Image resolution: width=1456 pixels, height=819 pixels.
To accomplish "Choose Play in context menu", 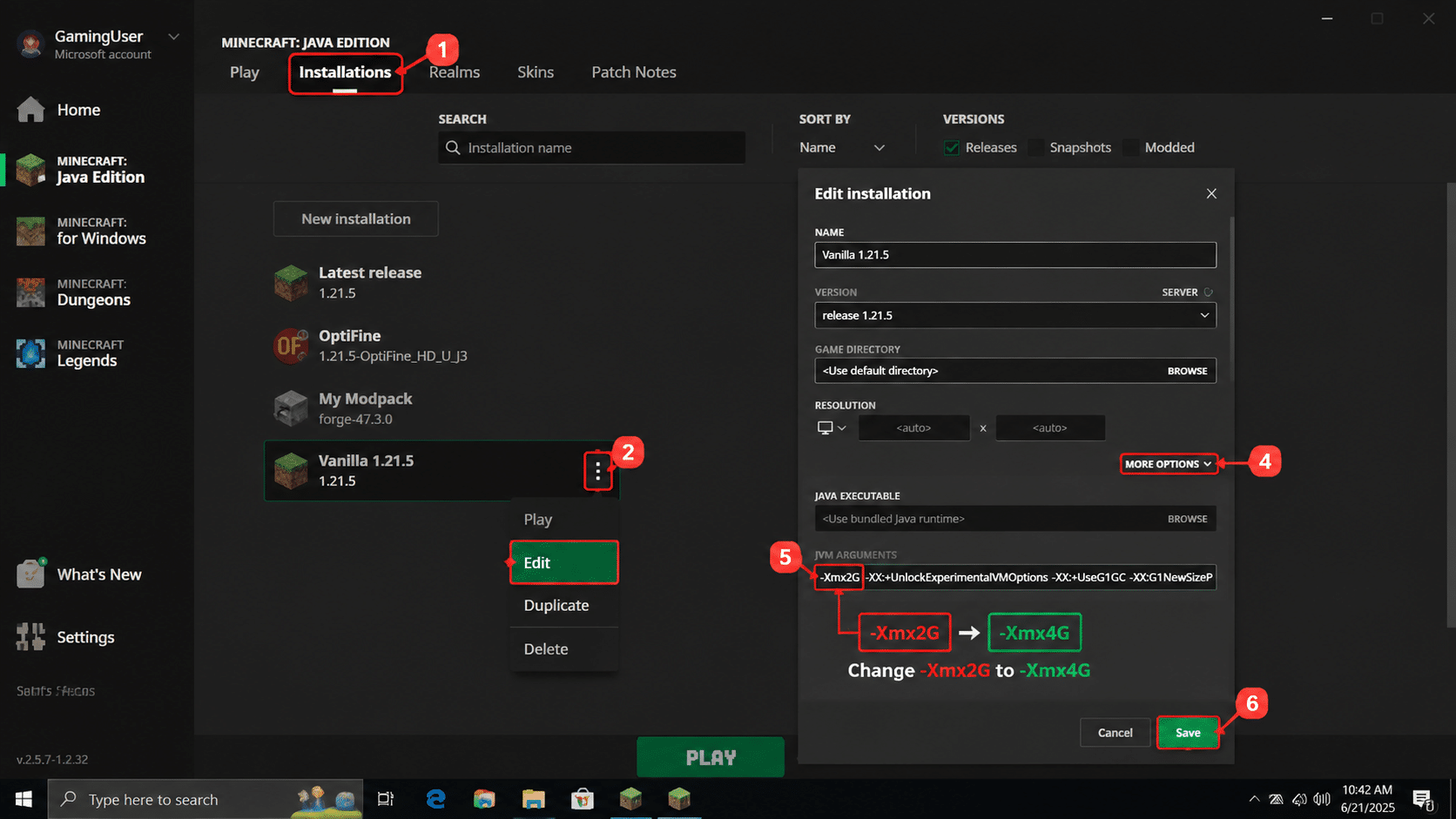I will [x=564, y=520].
